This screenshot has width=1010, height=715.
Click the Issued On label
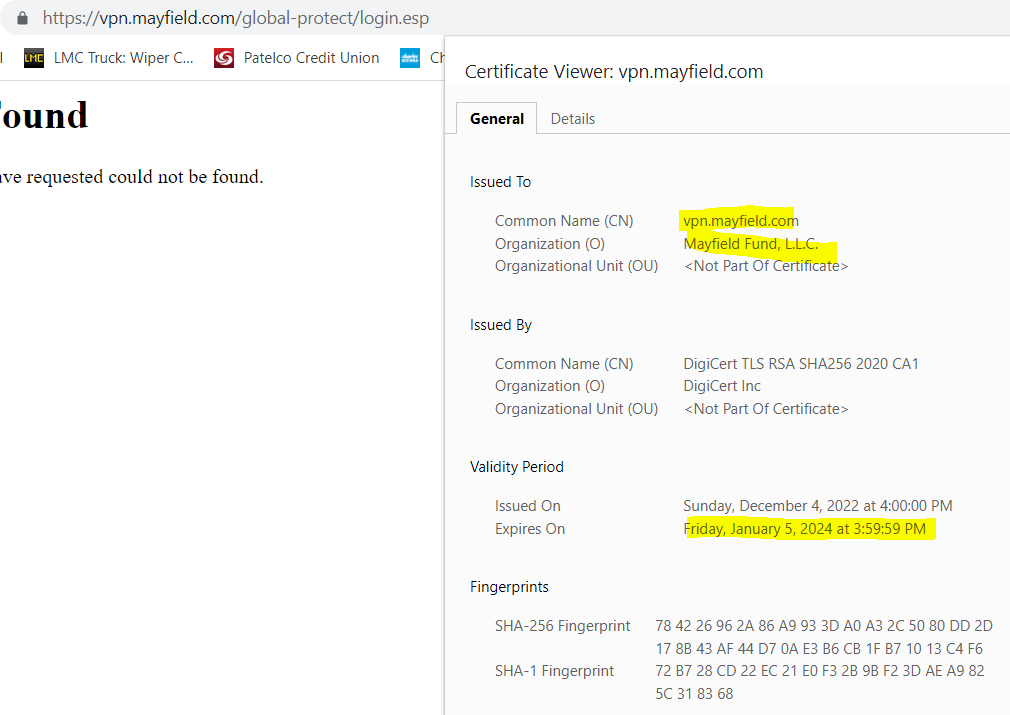(528, 506)
